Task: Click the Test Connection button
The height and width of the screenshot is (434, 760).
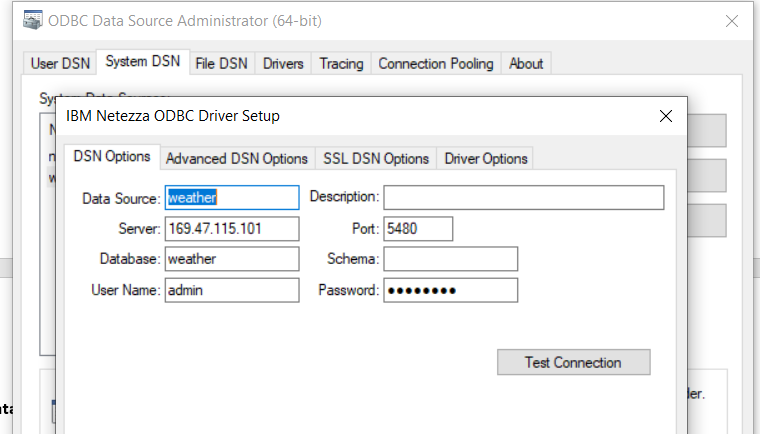Action: (x=573, y=362)
